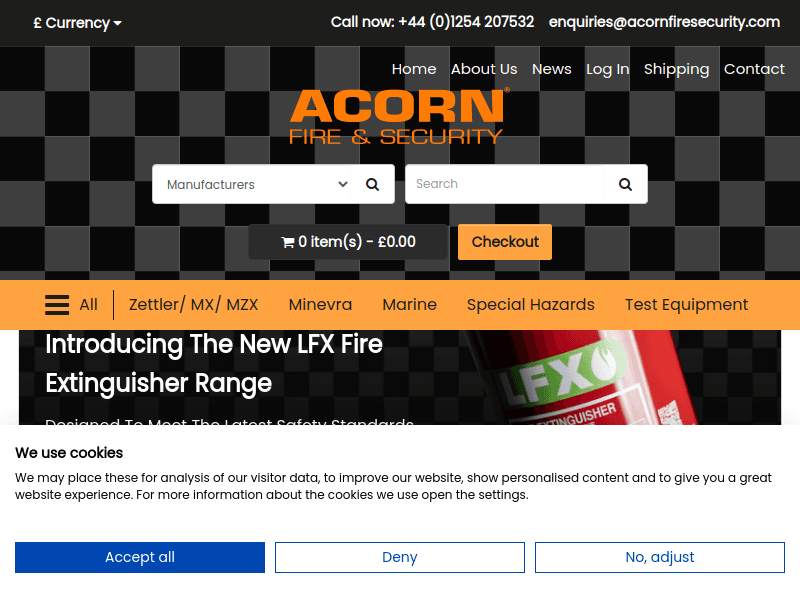Open the hamburger menu in orange navigation bar

pos(57,305)
